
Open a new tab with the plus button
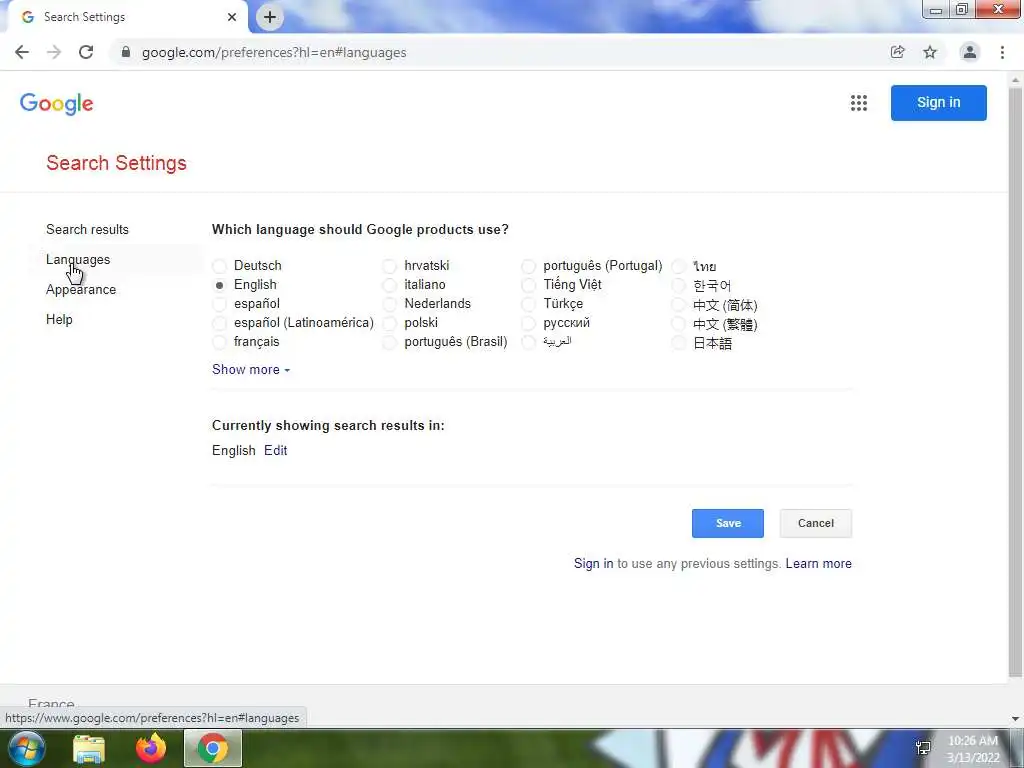pos(270,17)
